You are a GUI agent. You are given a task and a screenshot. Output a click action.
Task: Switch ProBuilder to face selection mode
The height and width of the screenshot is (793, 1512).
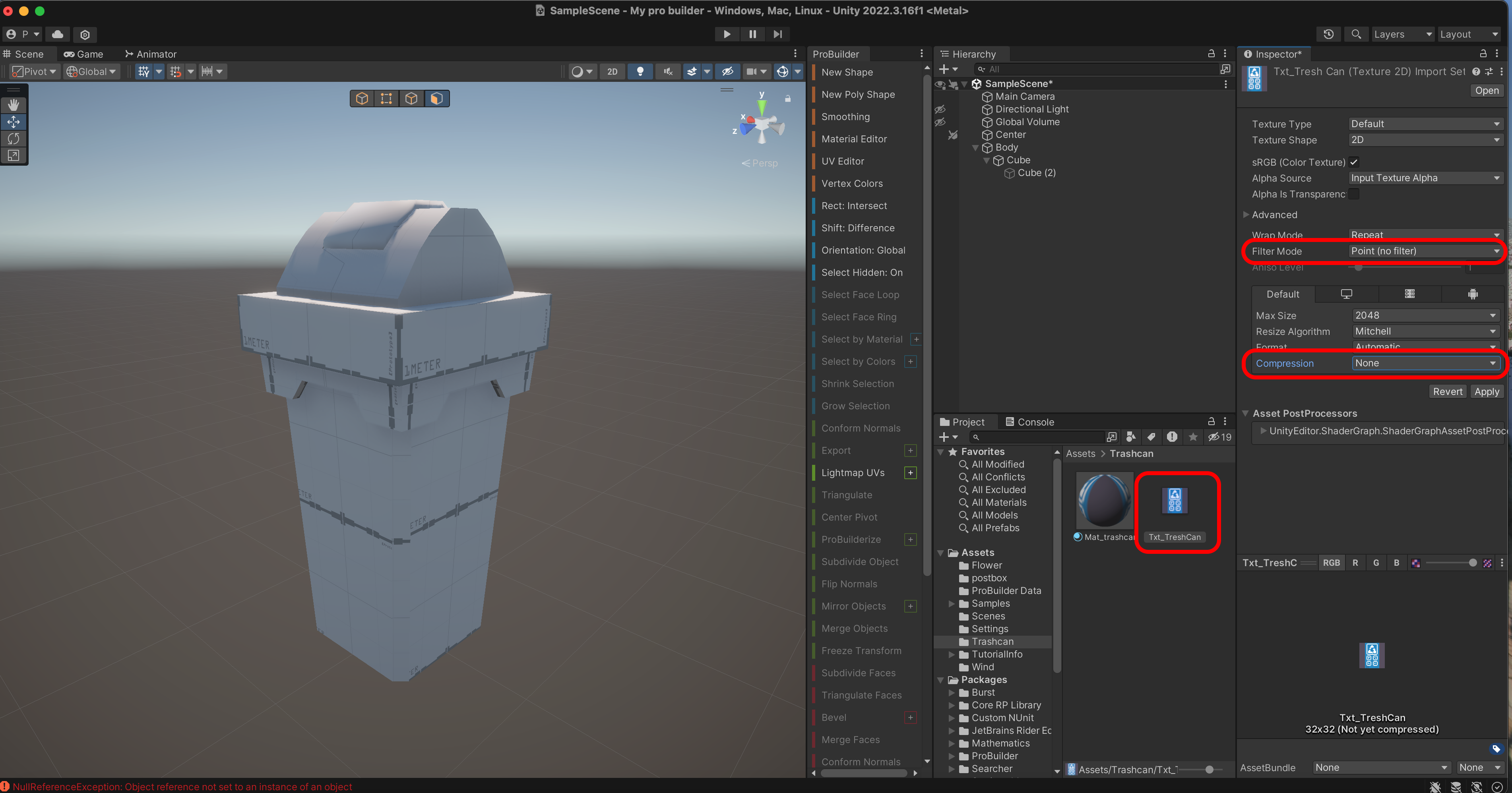[436, 99]
